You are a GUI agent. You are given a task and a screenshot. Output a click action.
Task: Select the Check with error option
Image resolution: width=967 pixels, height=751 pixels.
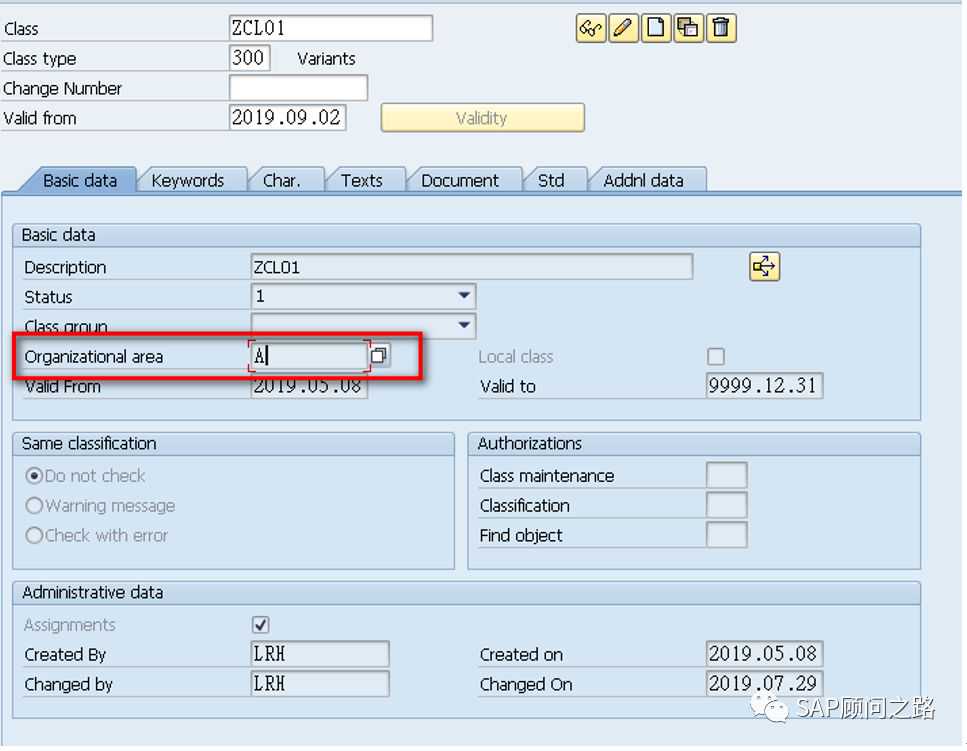35,536
